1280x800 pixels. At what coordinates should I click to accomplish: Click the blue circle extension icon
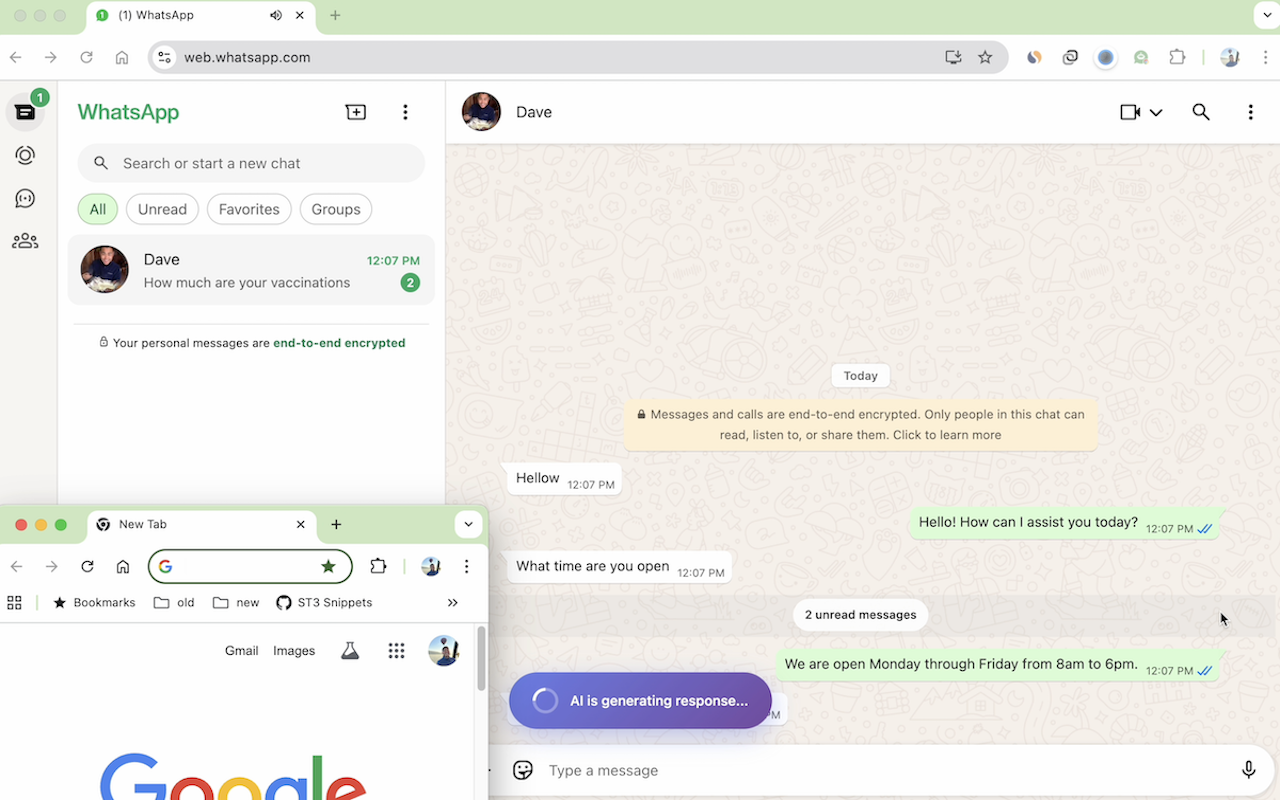coord(1105,57)
